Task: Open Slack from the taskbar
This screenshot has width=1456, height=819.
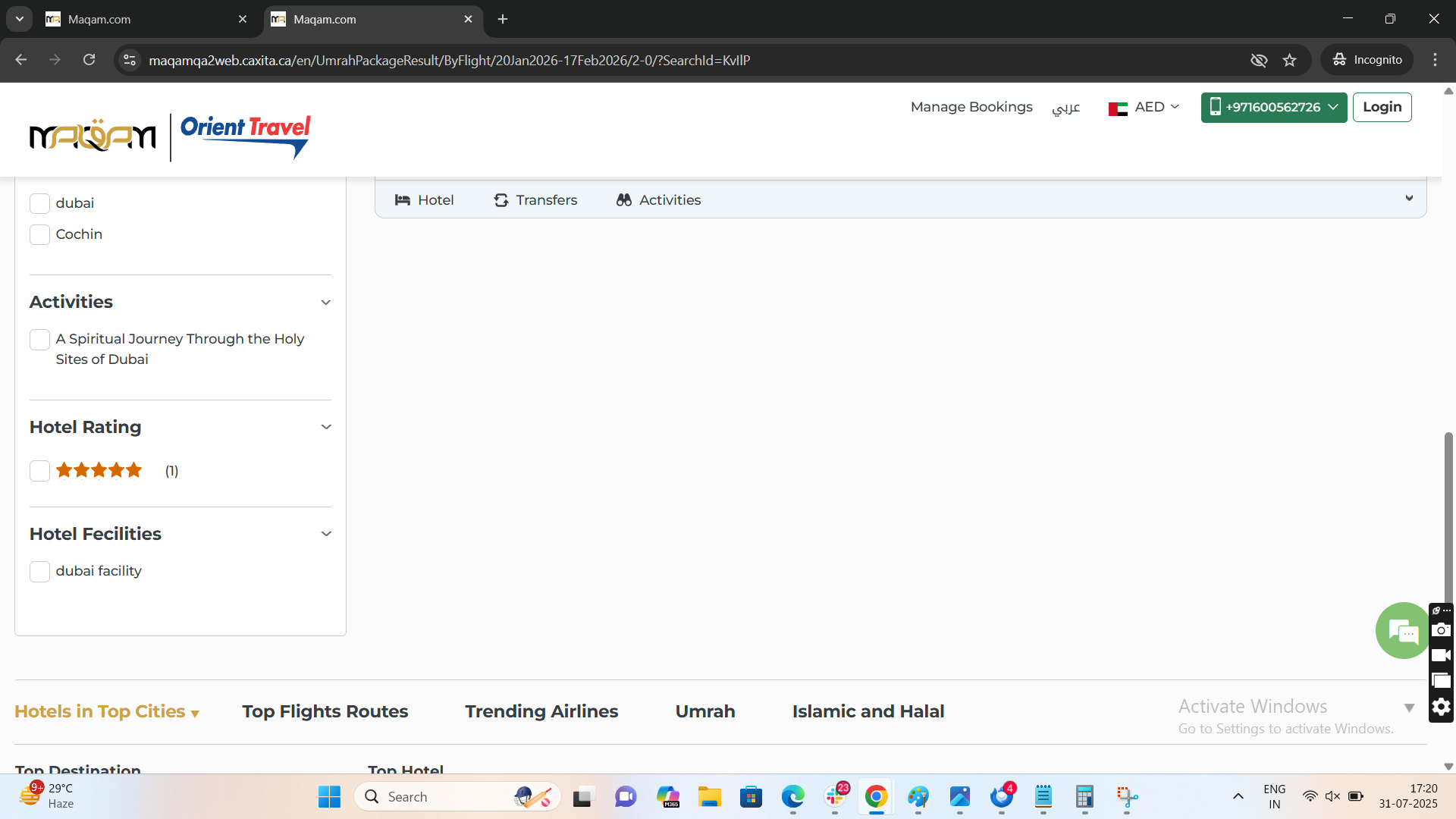Action: click(835, 796)
